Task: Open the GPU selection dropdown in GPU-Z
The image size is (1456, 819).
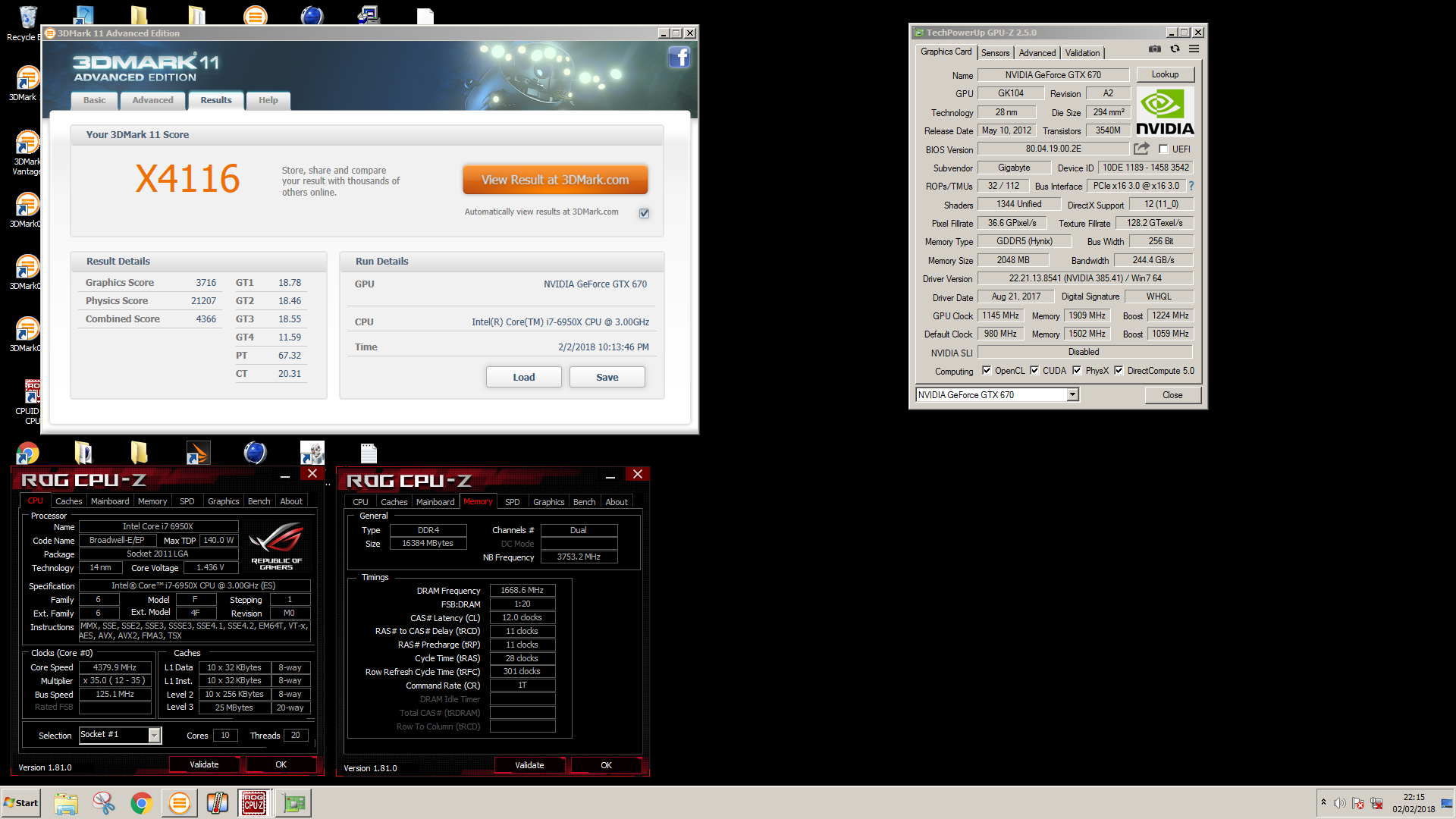Action: tap(1072, 395)
